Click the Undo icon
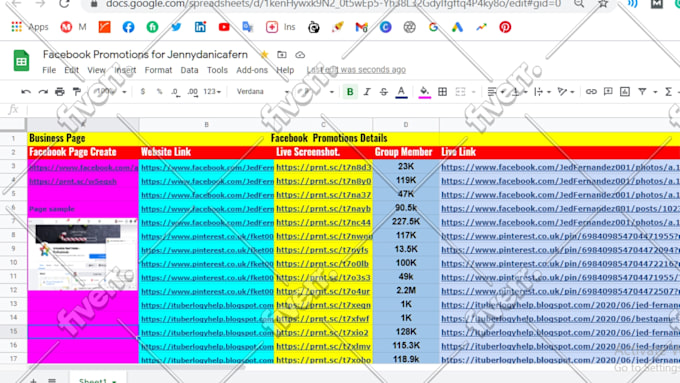The width and height of the screenshot is (680, 383). pos(26,92)
